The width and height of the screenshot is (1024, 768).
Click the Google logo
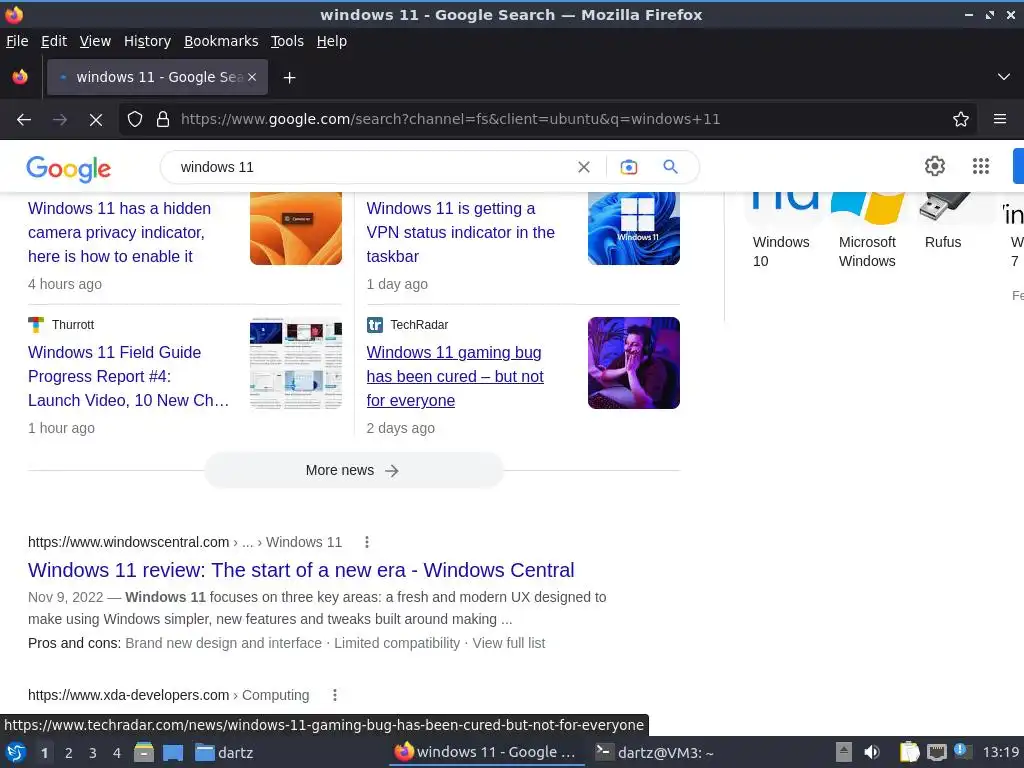[69, 168]
